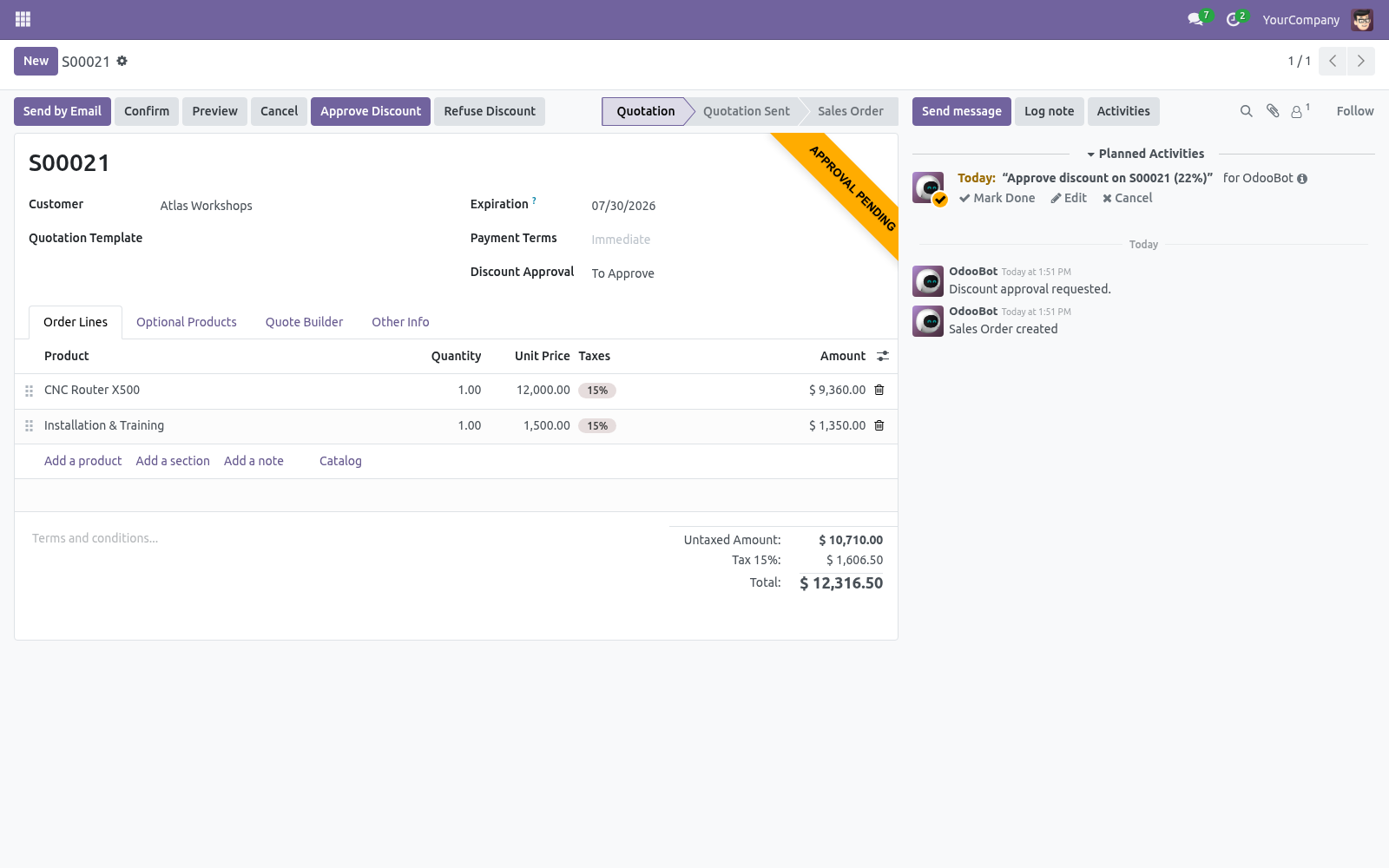Viewport: 1389px width, 868px height.
Task: Open the Quote Builder tab
Action: click(x=305, y=322)
